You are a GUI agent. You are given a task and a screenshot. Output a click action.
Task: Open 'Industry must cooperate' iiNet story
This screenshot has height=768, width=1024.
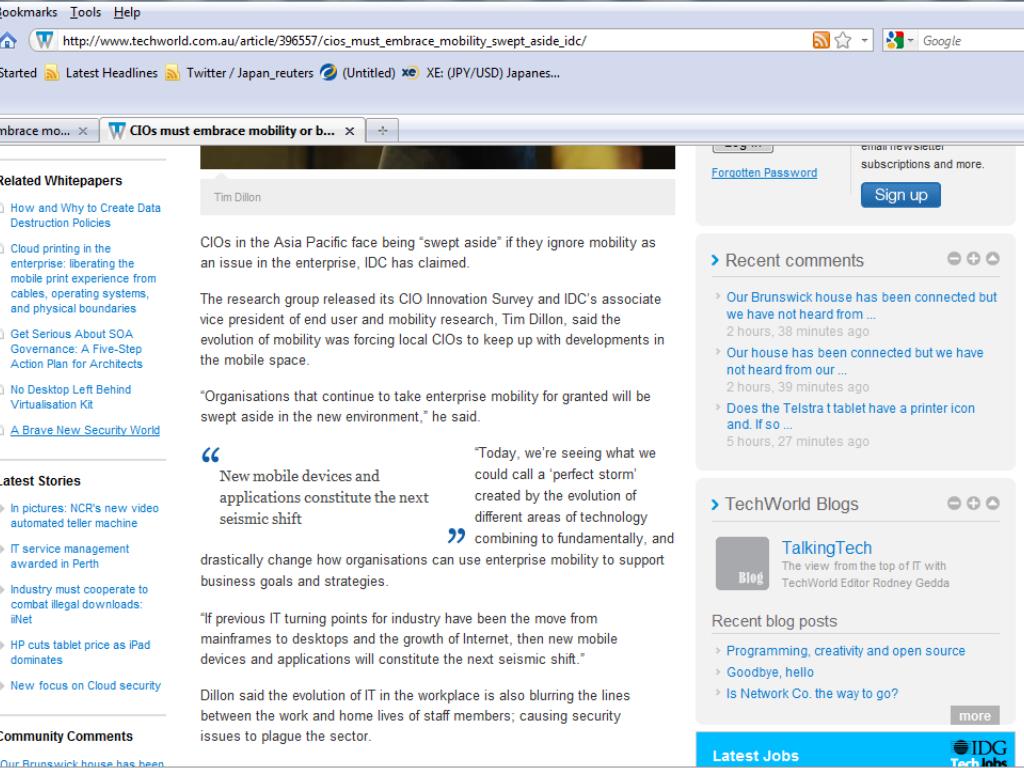78,604
